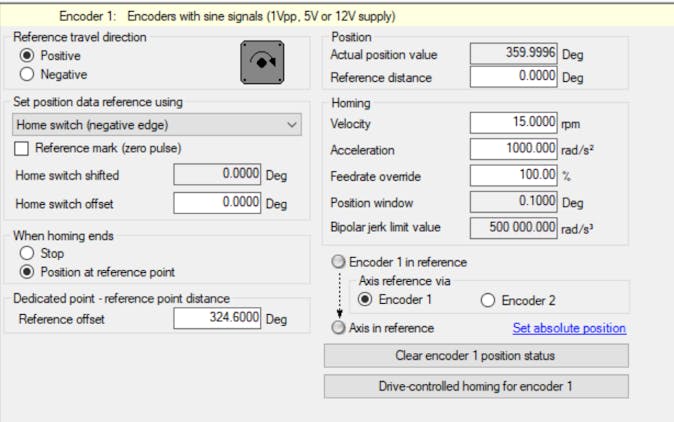Click the rotation direction icon
This screenshot has width=674, height=422.
tap(264, 63)
